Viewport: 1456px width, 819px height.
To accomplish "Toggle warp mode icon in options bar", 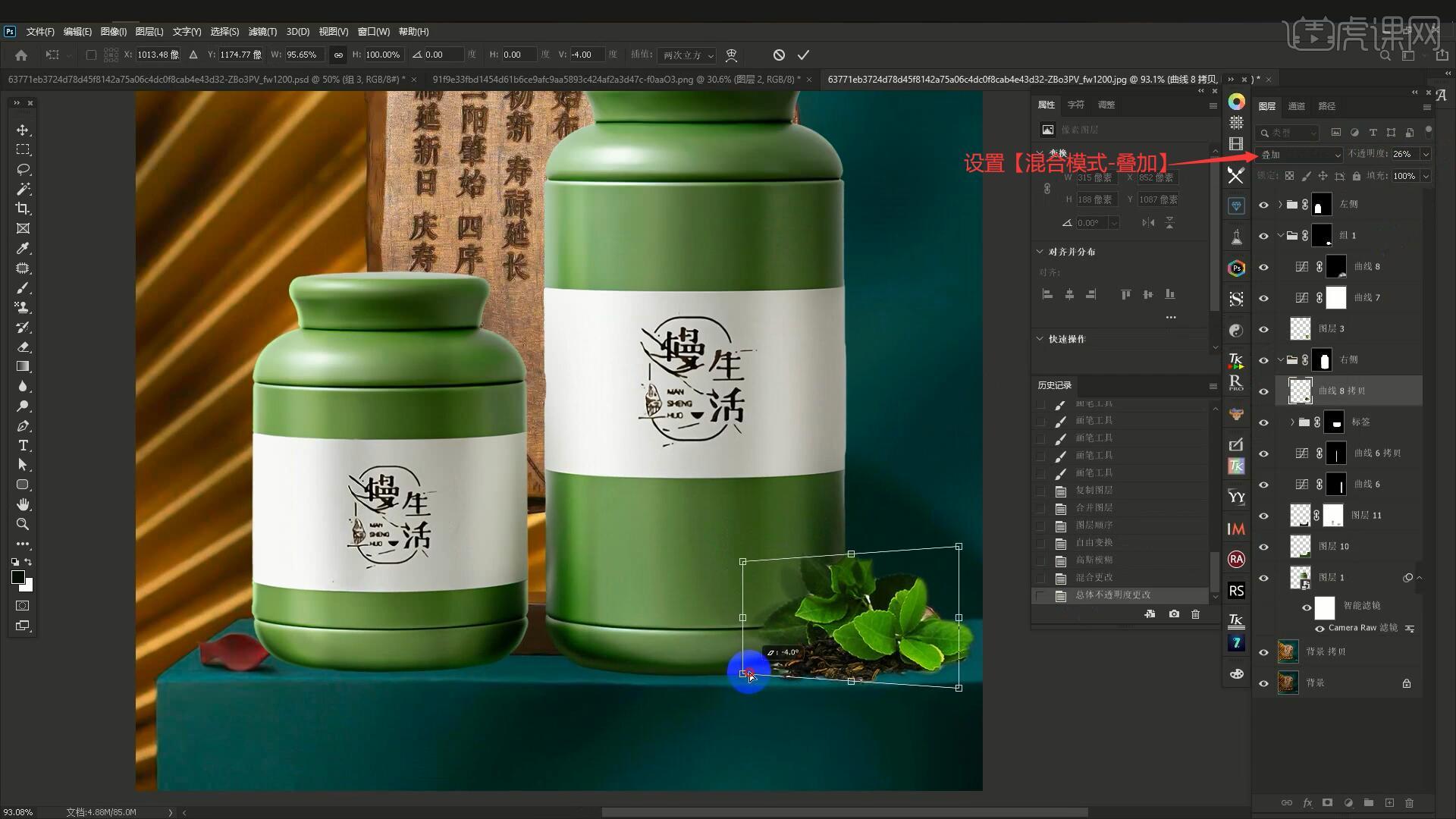I will click(x=731, y=55).
